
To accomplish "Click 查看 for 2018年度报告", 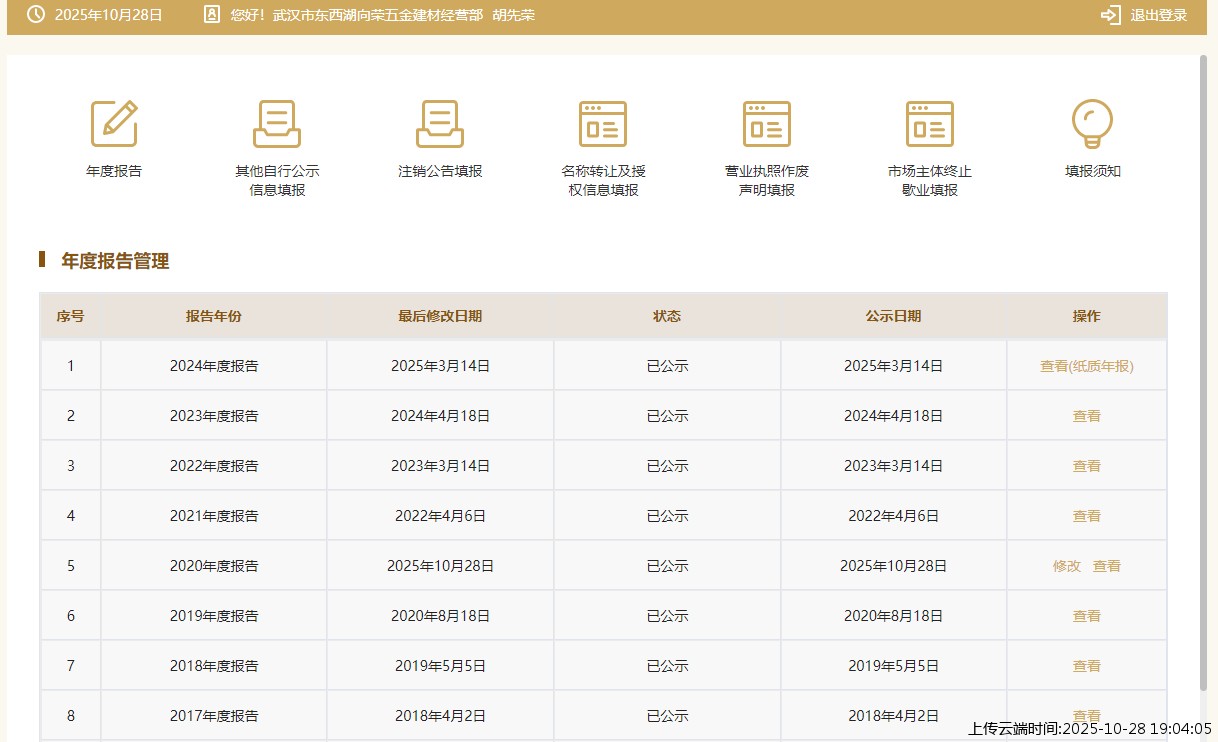I will pyautogui.click(x=1086, y=666).
